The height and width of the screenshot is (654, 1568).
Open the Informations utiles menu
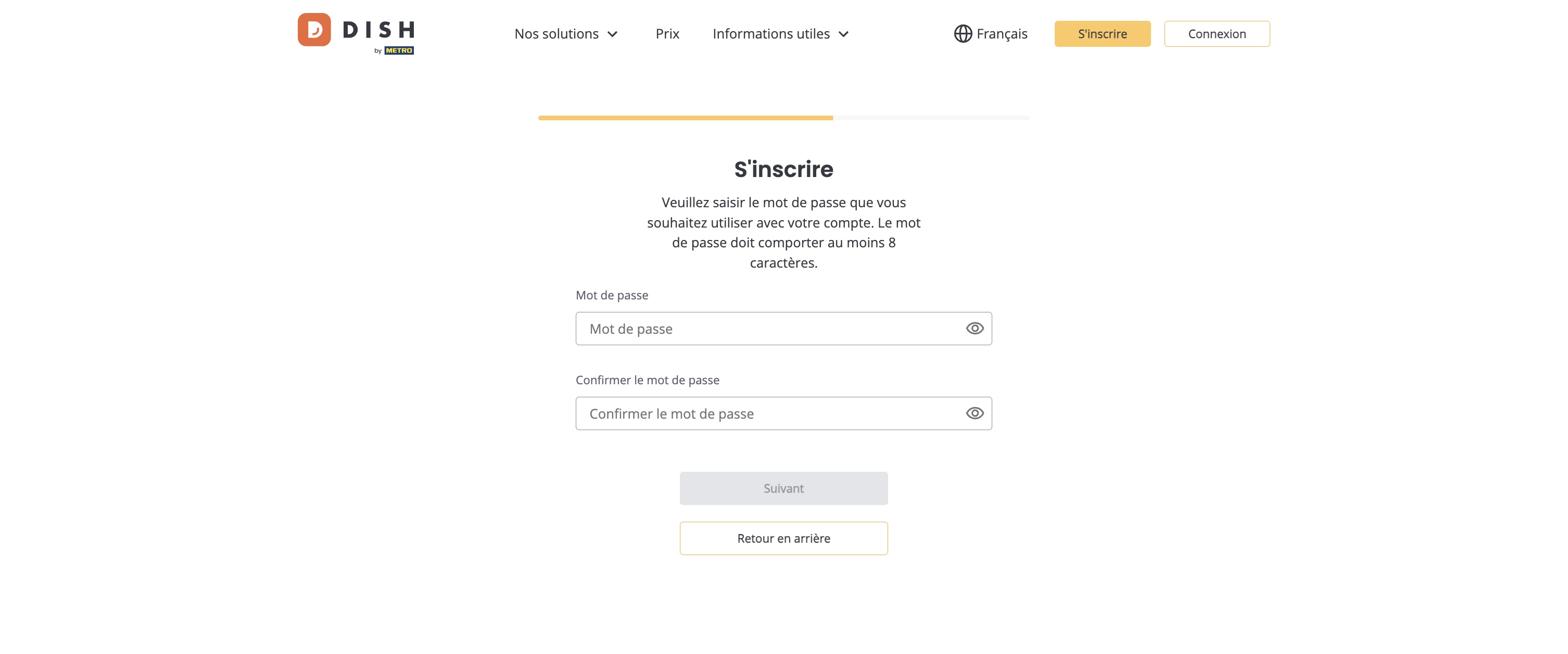coord(780,33)
